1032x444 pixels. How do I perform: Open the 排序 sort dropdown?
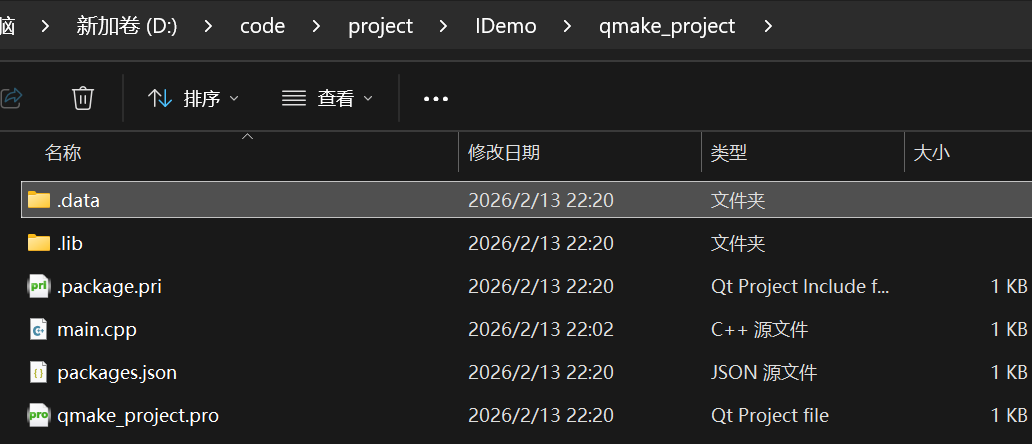point(194,98)
